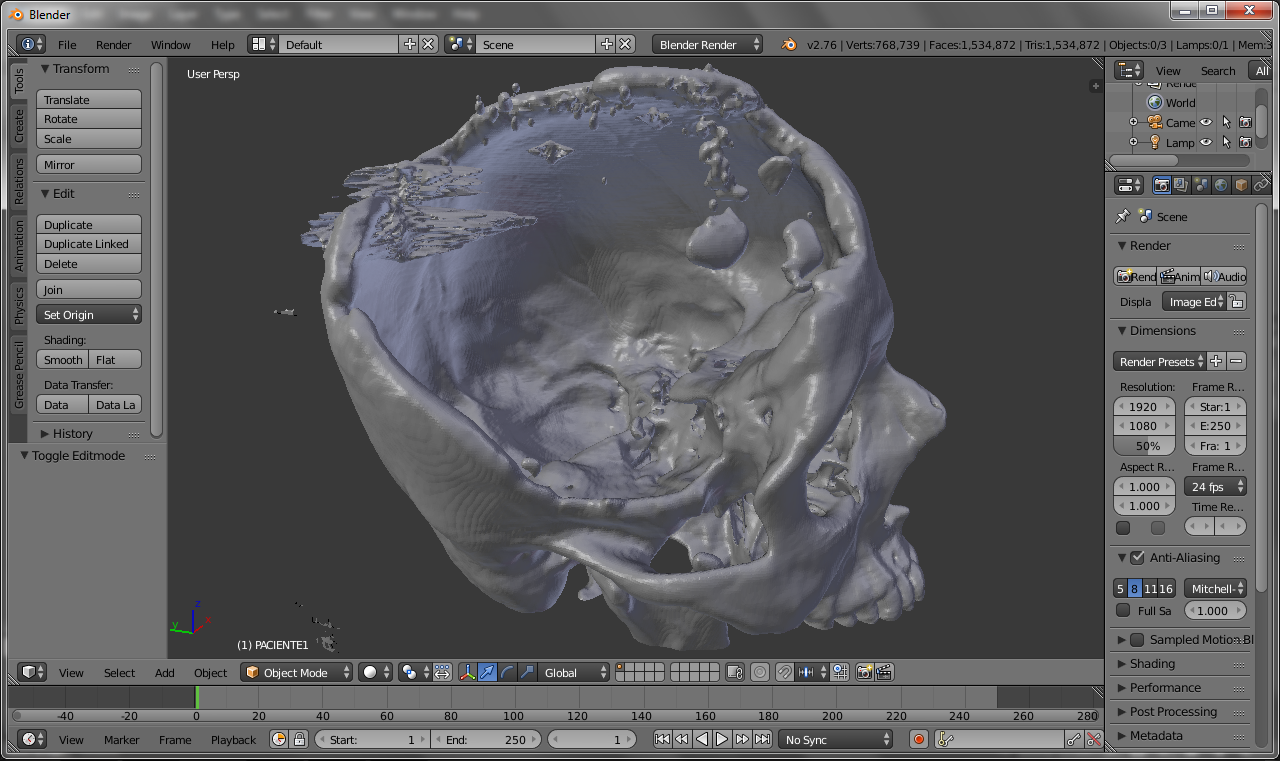Click the pin icon beside Scene
The height and width of the screenshot is (761, 1280).
(1122, 216)
